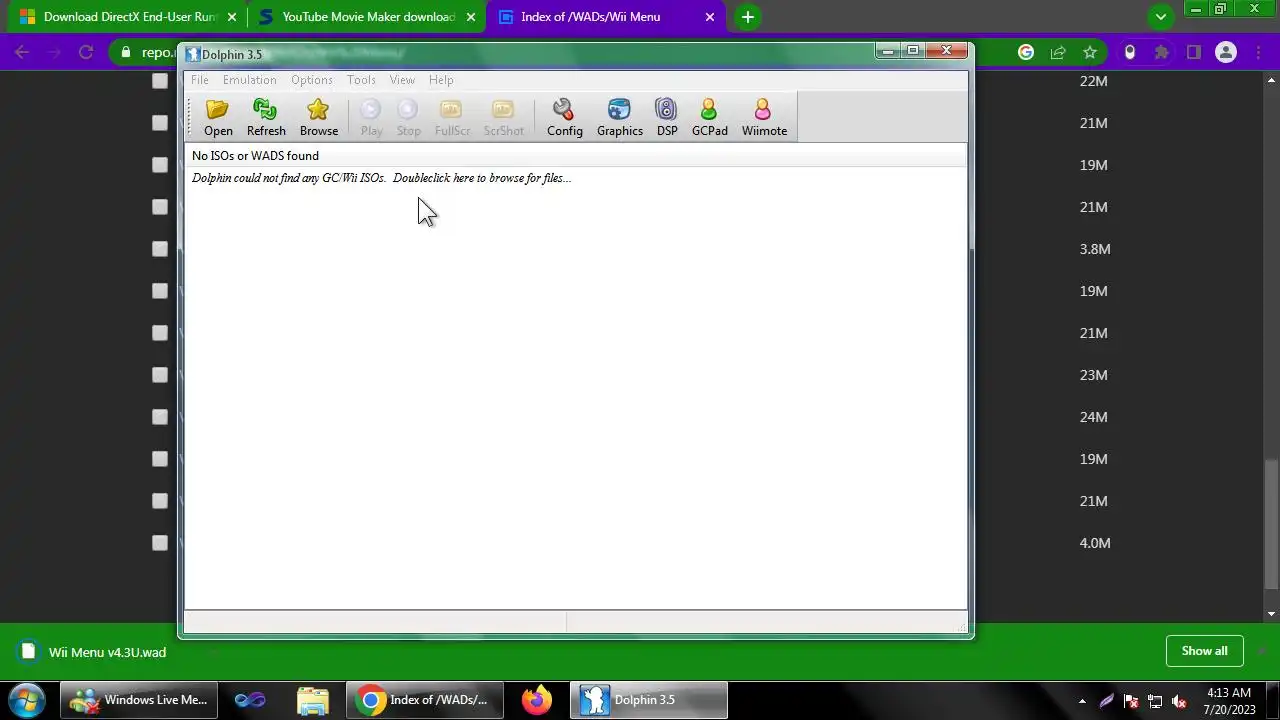The height and width of the screenshot is (720, 1280).
Task: Click the Dolphin 3.5 taskbar button
Action: click(649, 700)
